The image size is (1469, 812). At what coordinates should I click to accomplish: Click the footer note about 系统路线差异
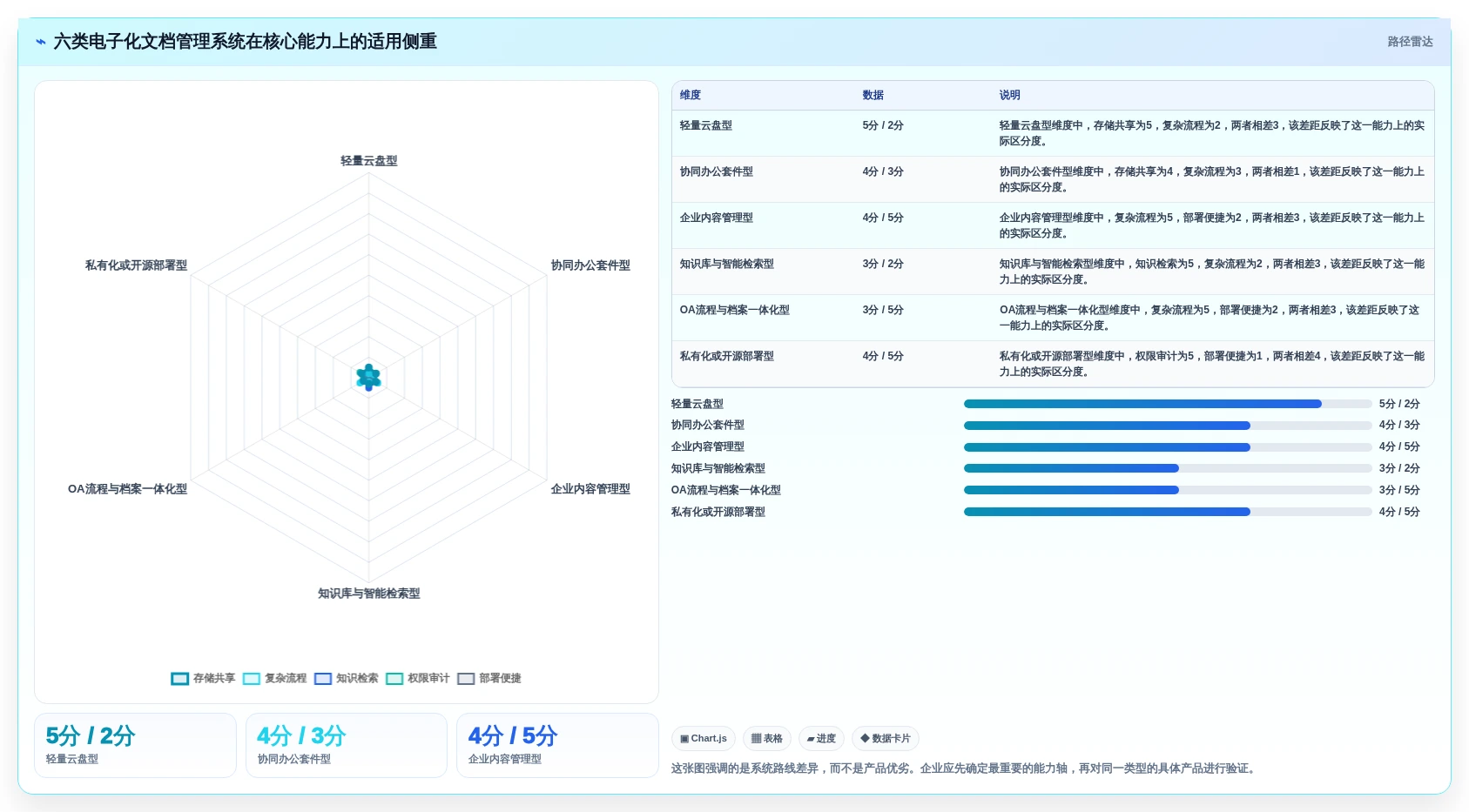[x=965, y=768]
